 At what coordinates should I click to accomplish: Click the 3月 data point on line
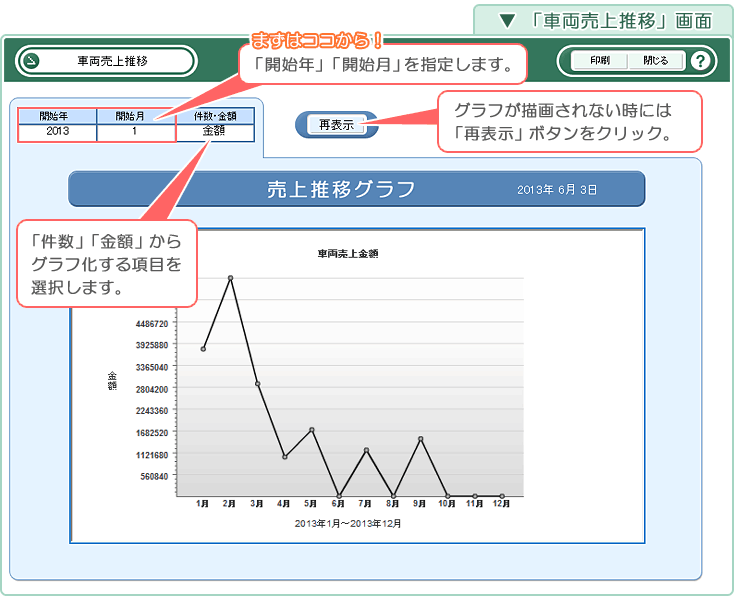point(257,384)
